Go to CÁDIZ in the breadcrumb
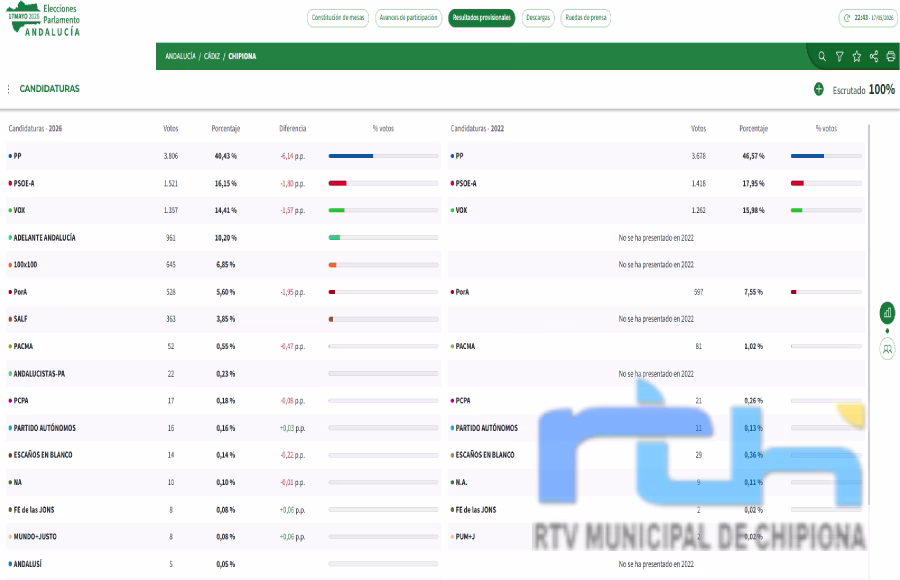The image size is (900, 580). [212, 56]
